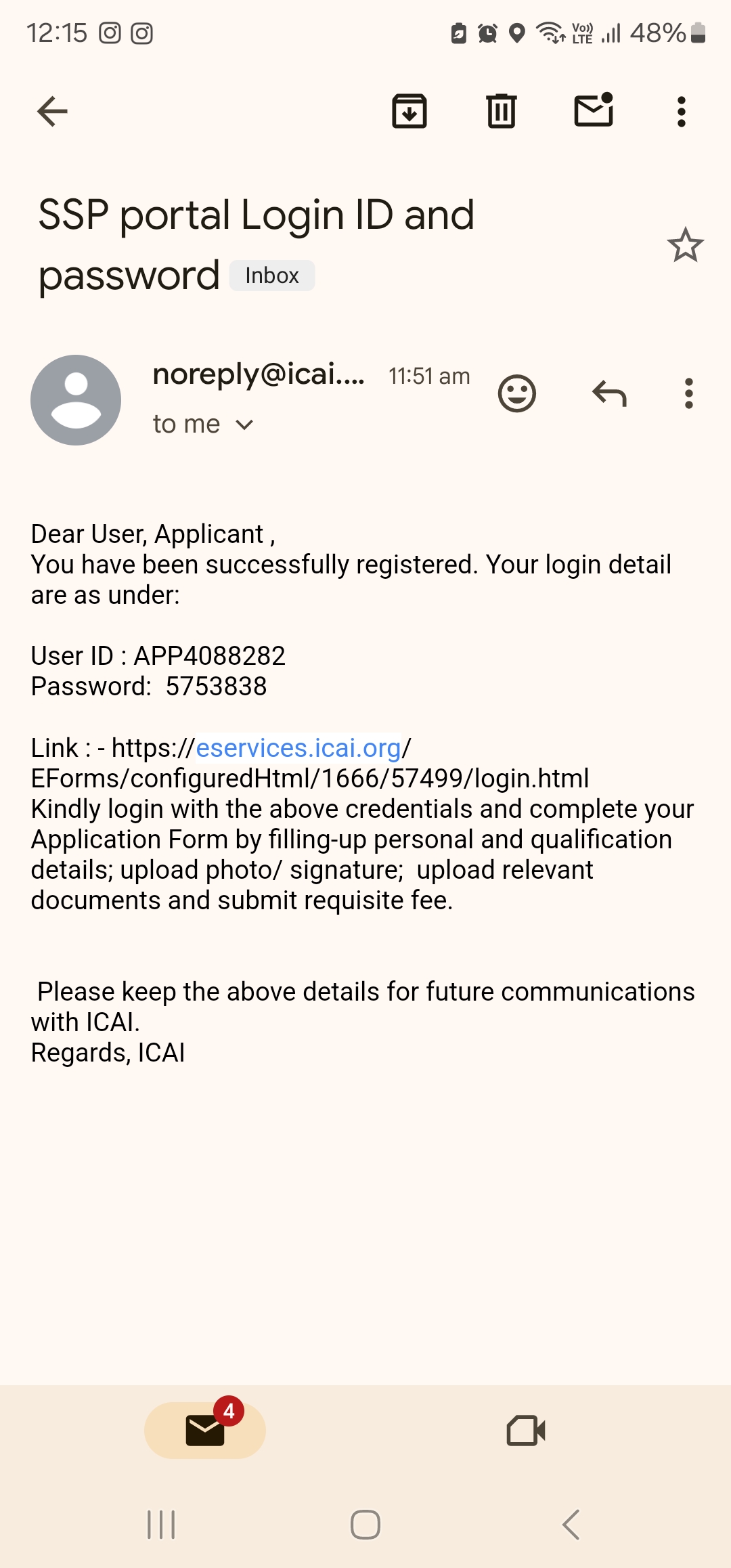731x1568 pixels.
Task: Tap the sender name noreply@icai
Action: click(259, 374)
